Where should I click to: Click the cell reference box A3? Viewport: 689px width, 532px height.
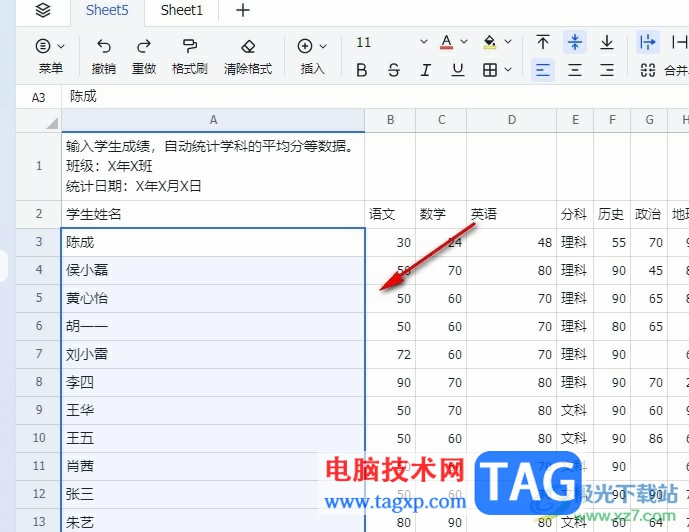pos(39,97)
